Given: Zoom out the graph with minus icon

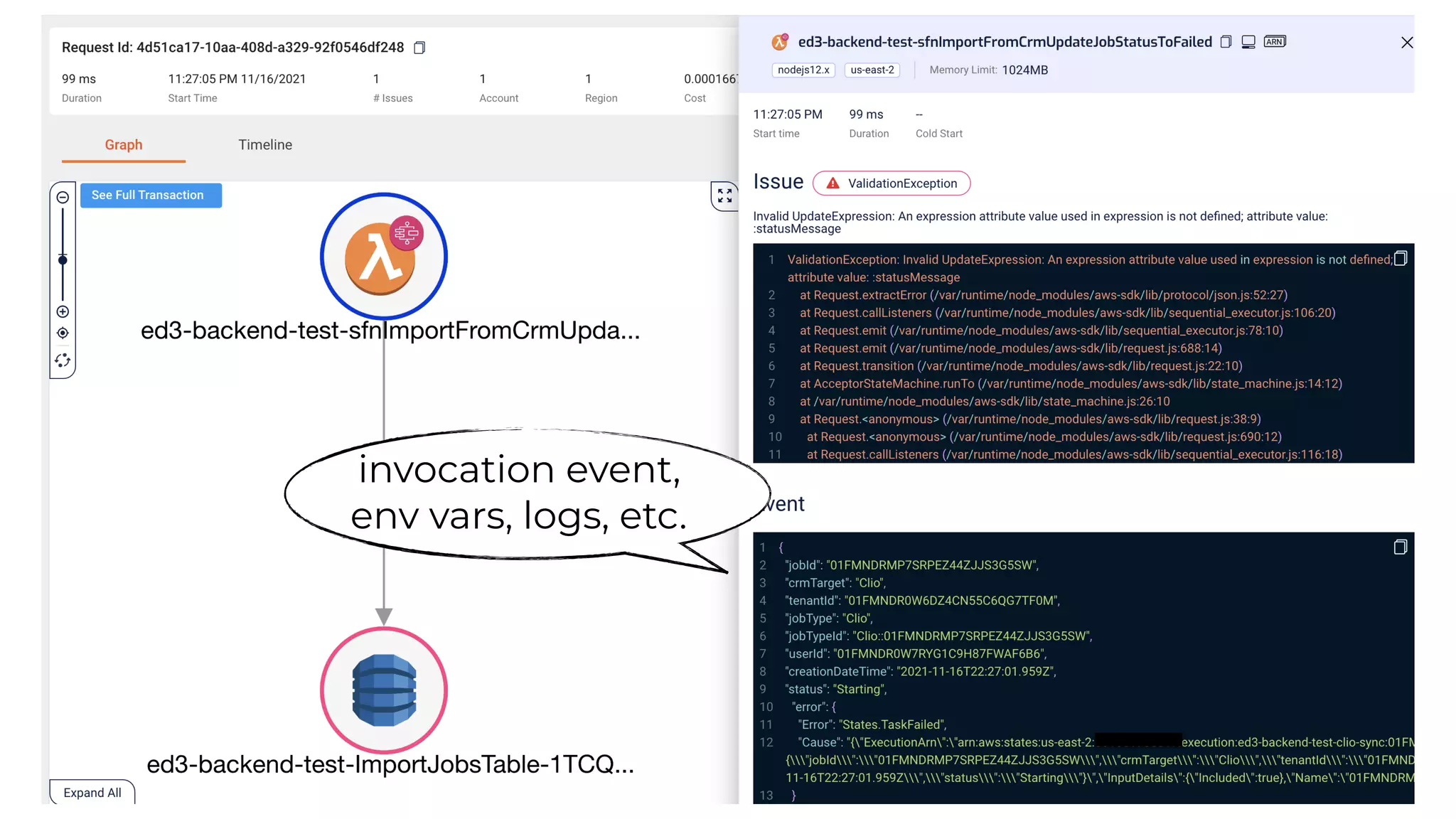Looking at the screenshot, I should [63, 198].
